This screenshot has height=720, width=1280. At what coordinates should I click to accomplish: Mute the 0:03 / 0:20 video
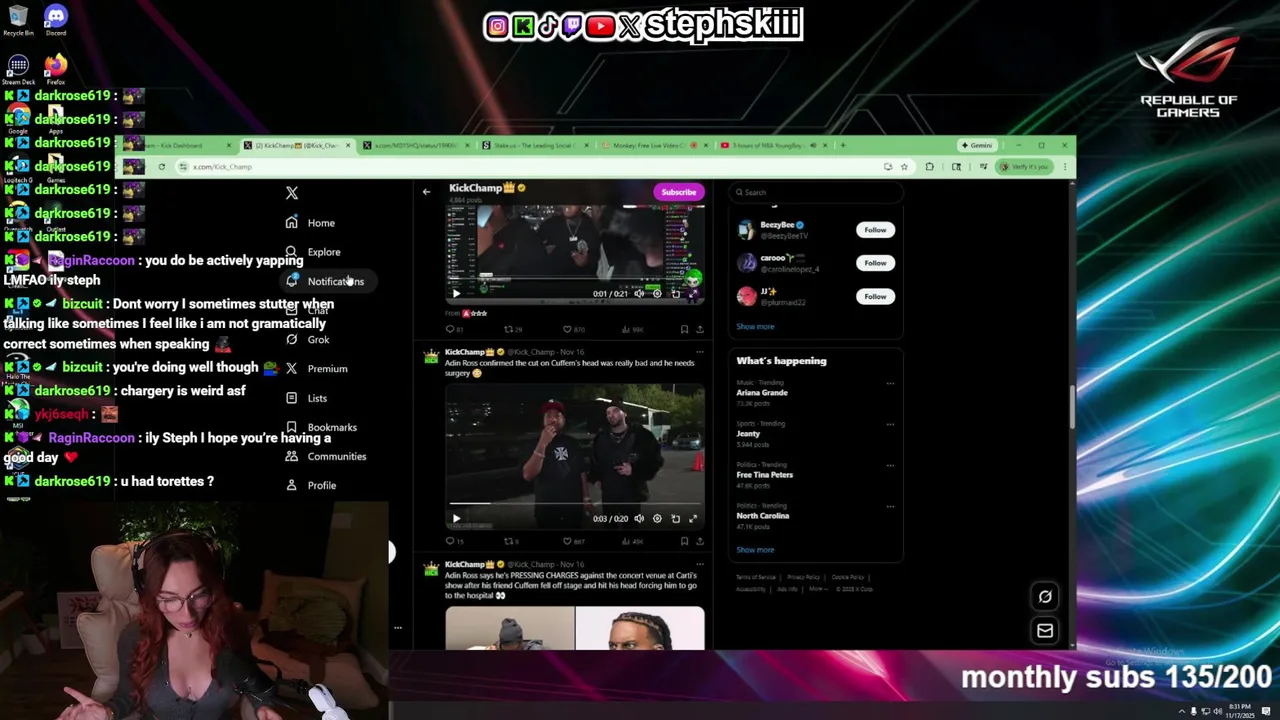tap(639, 518)
